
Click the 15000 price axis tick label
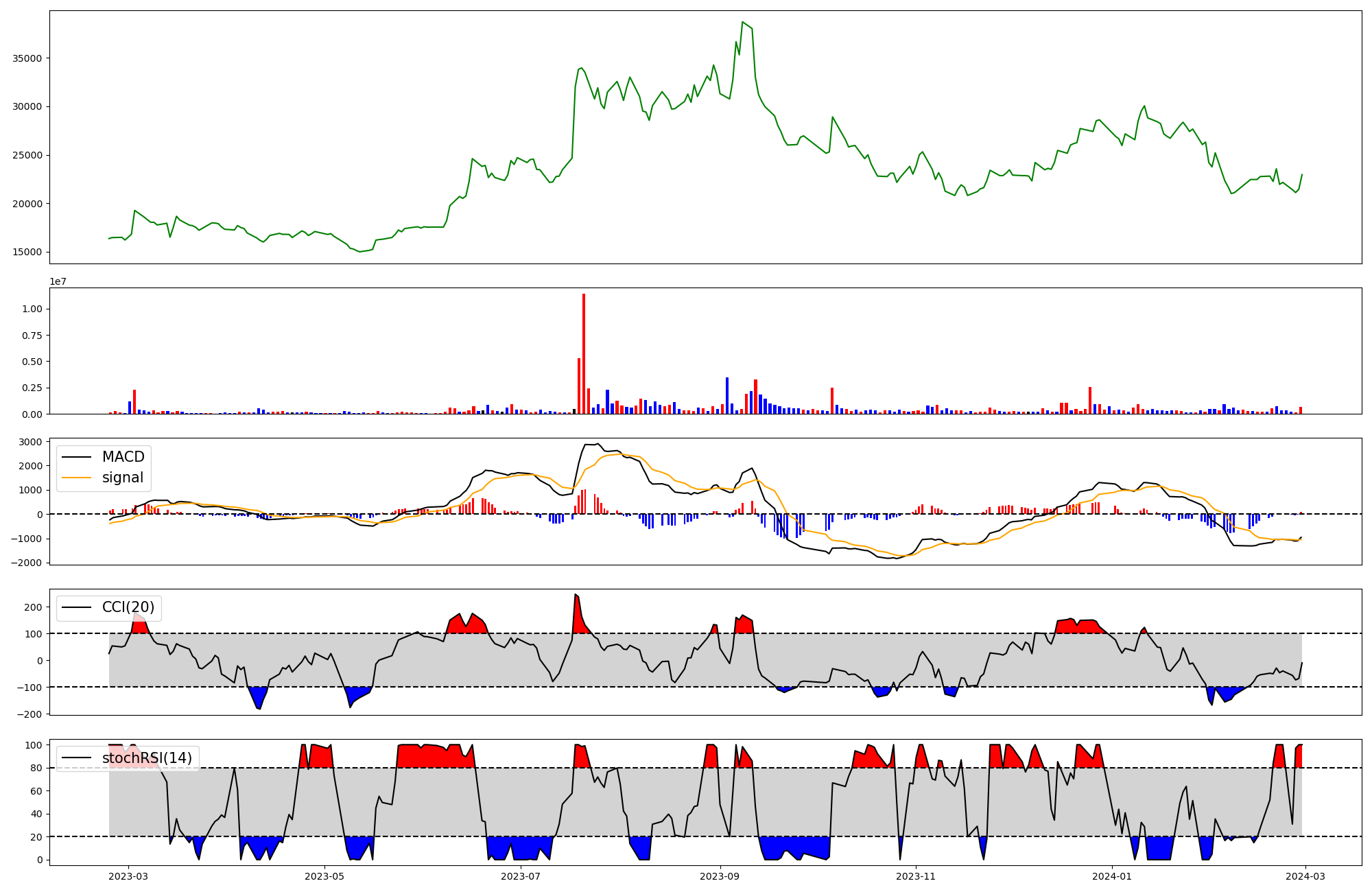[x=27, y=252]
